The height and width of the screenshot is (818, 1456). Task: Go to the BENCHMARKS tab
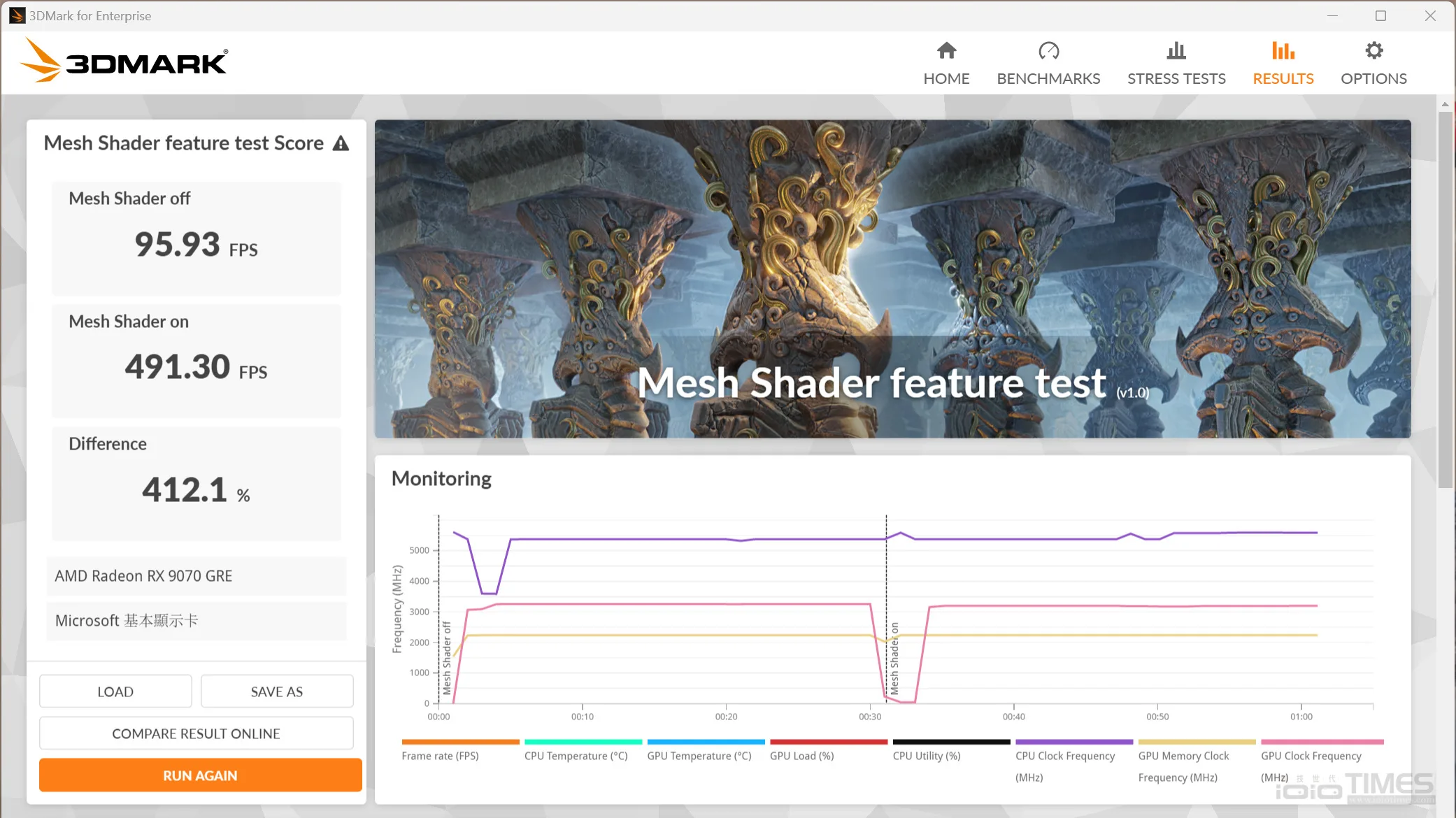coord(1048,63)
